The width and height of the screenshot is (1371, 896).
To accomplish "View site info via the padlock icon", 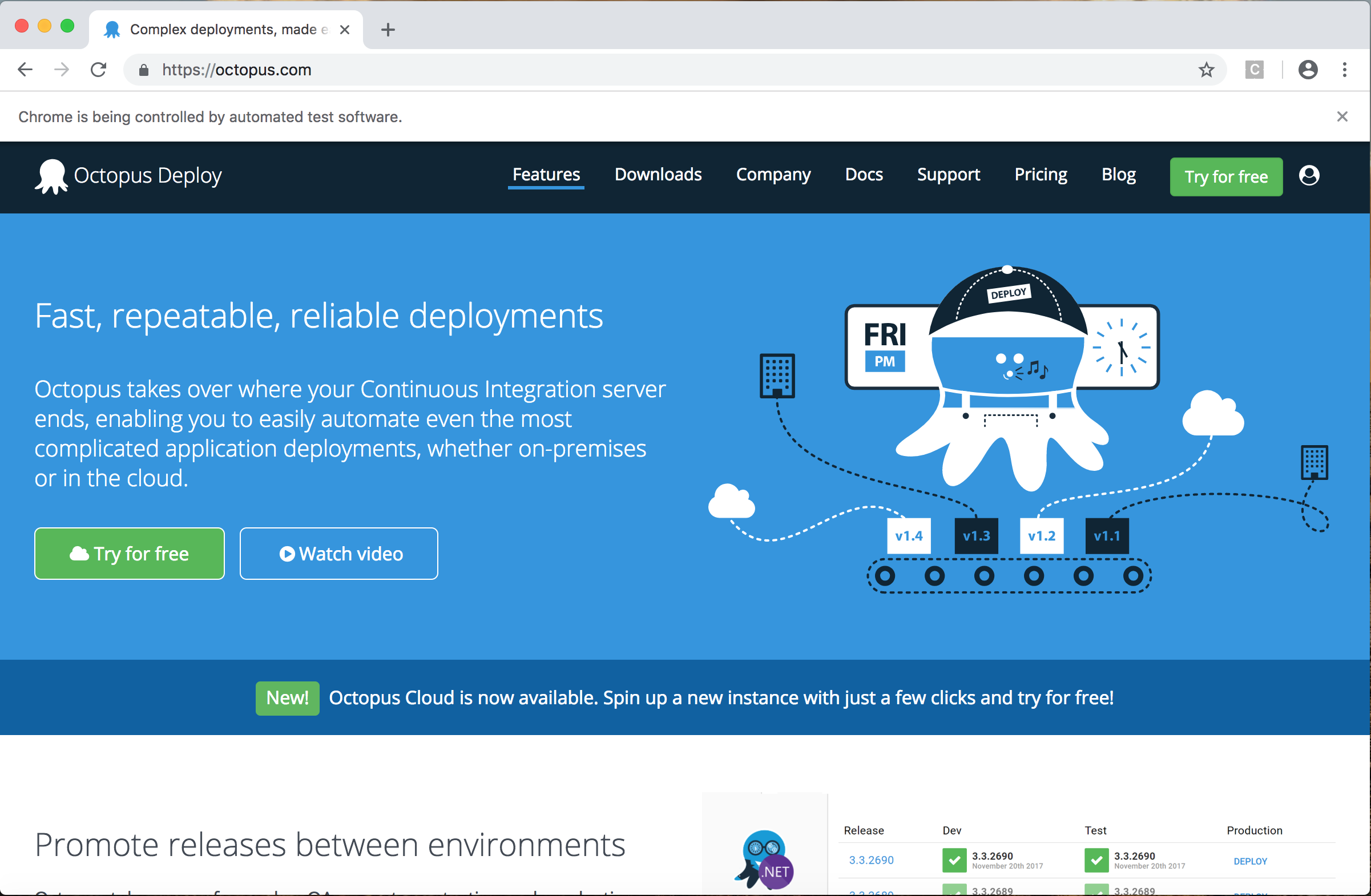I will coord(144,70).
